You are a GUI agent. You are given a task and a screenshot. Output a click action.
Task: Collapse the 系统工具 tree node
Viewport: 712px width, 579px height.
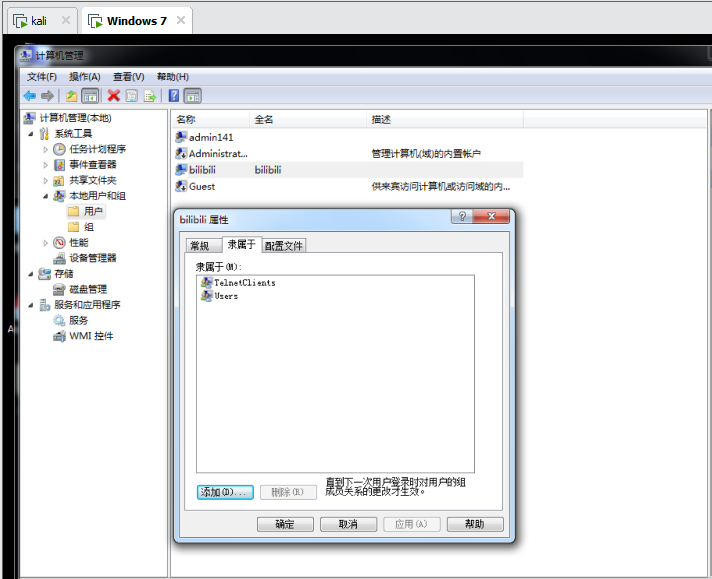pyautogui.click(x=31, y=134)
